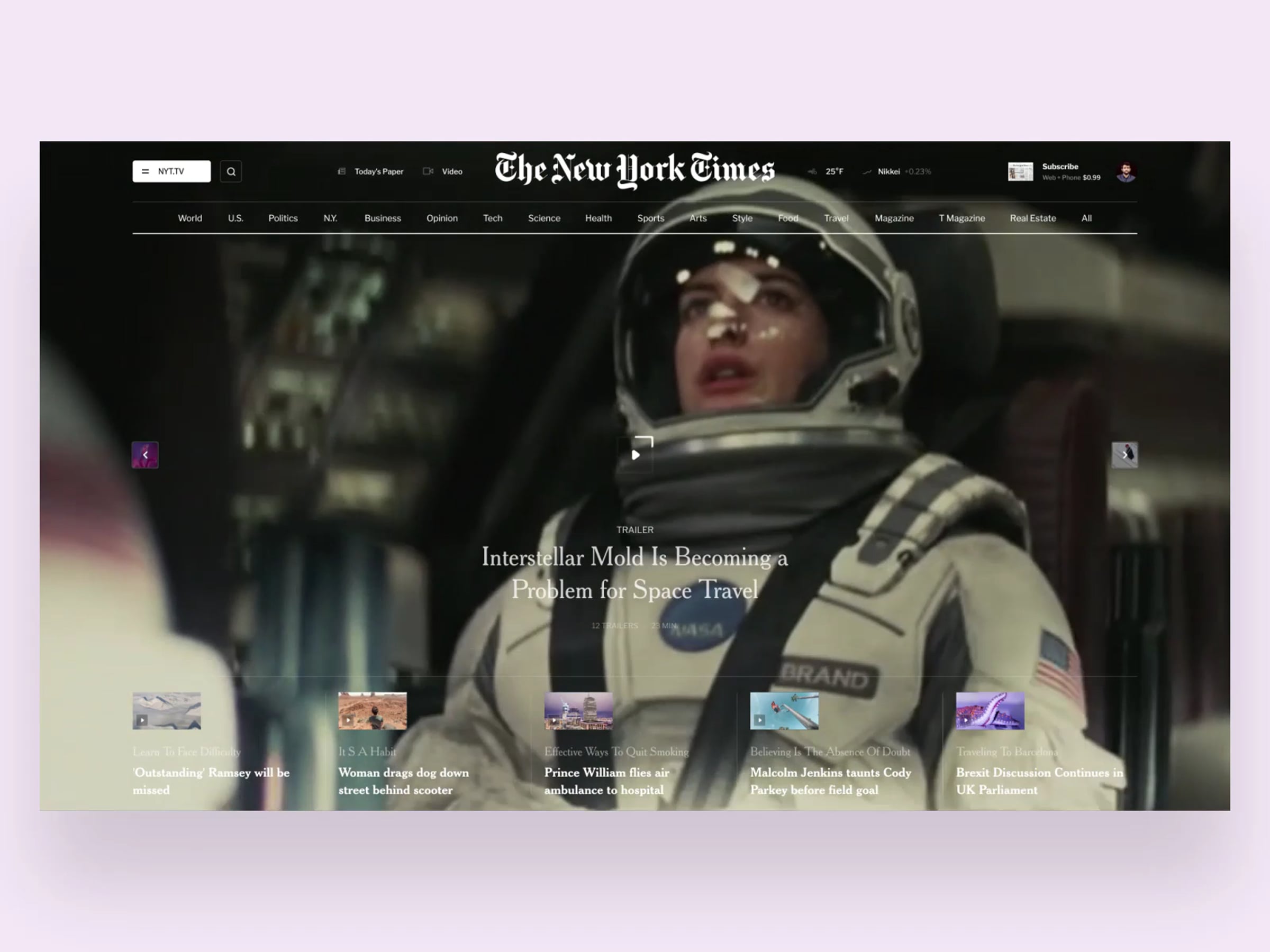1270x952 pixels.
Task: Click the weather icon beside 25°F
Action: pos(812,171)
